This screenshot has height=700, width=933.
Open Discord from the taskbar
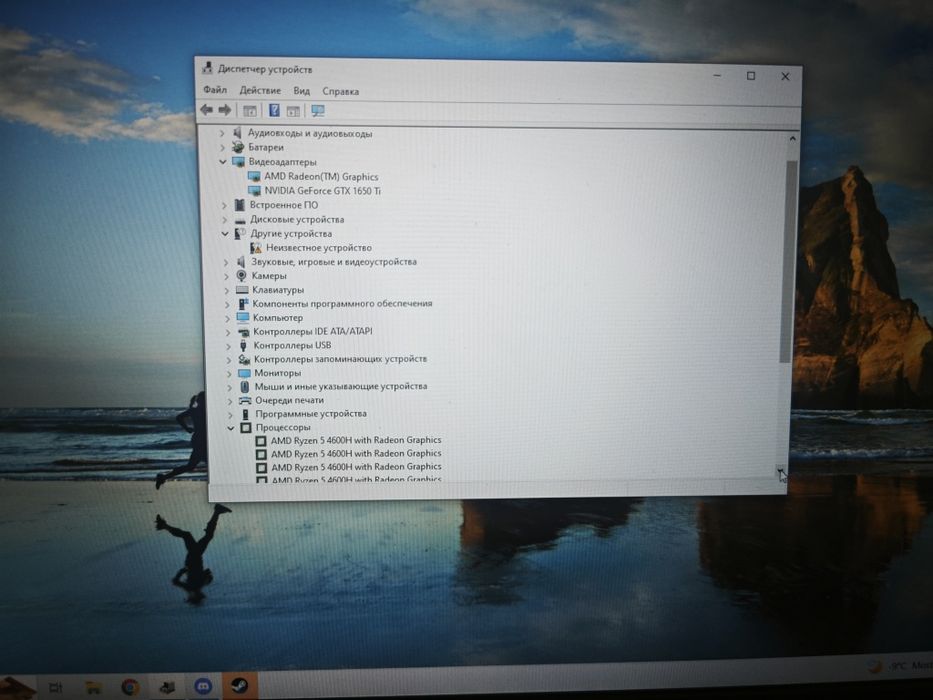click(x=203, y=686)
